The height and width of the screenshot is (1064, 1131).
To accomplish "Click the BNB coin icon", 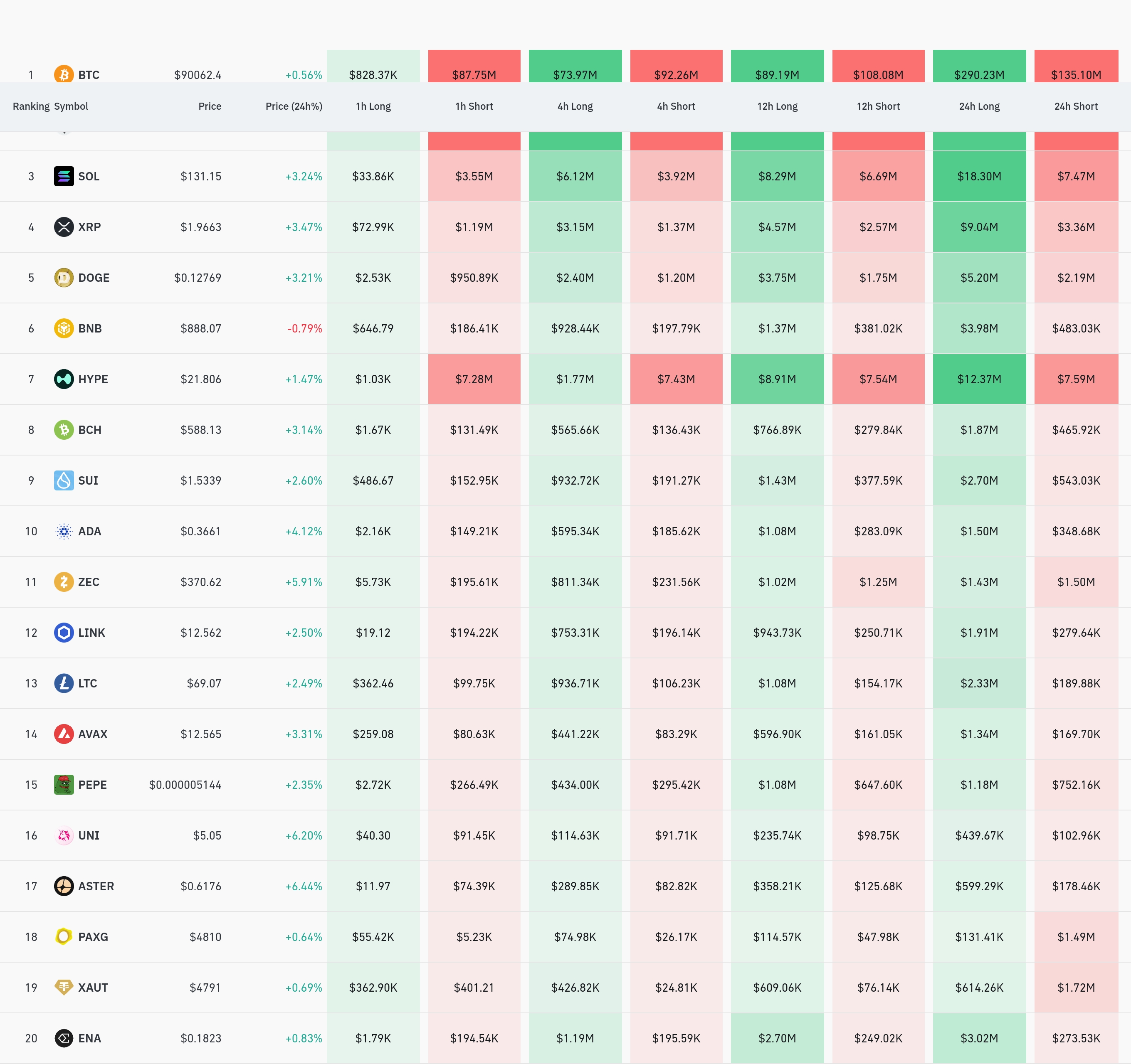I will (x=64, y=328).
